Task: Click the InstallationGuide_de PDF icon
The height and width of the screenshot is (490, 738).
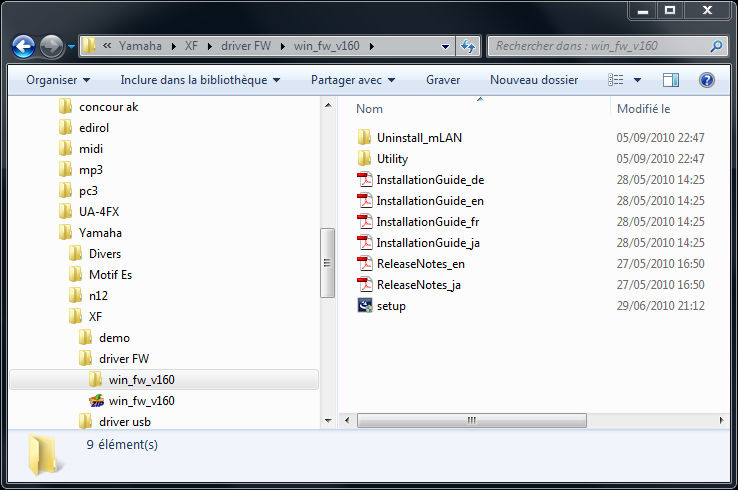Action: tap(364, 180)
